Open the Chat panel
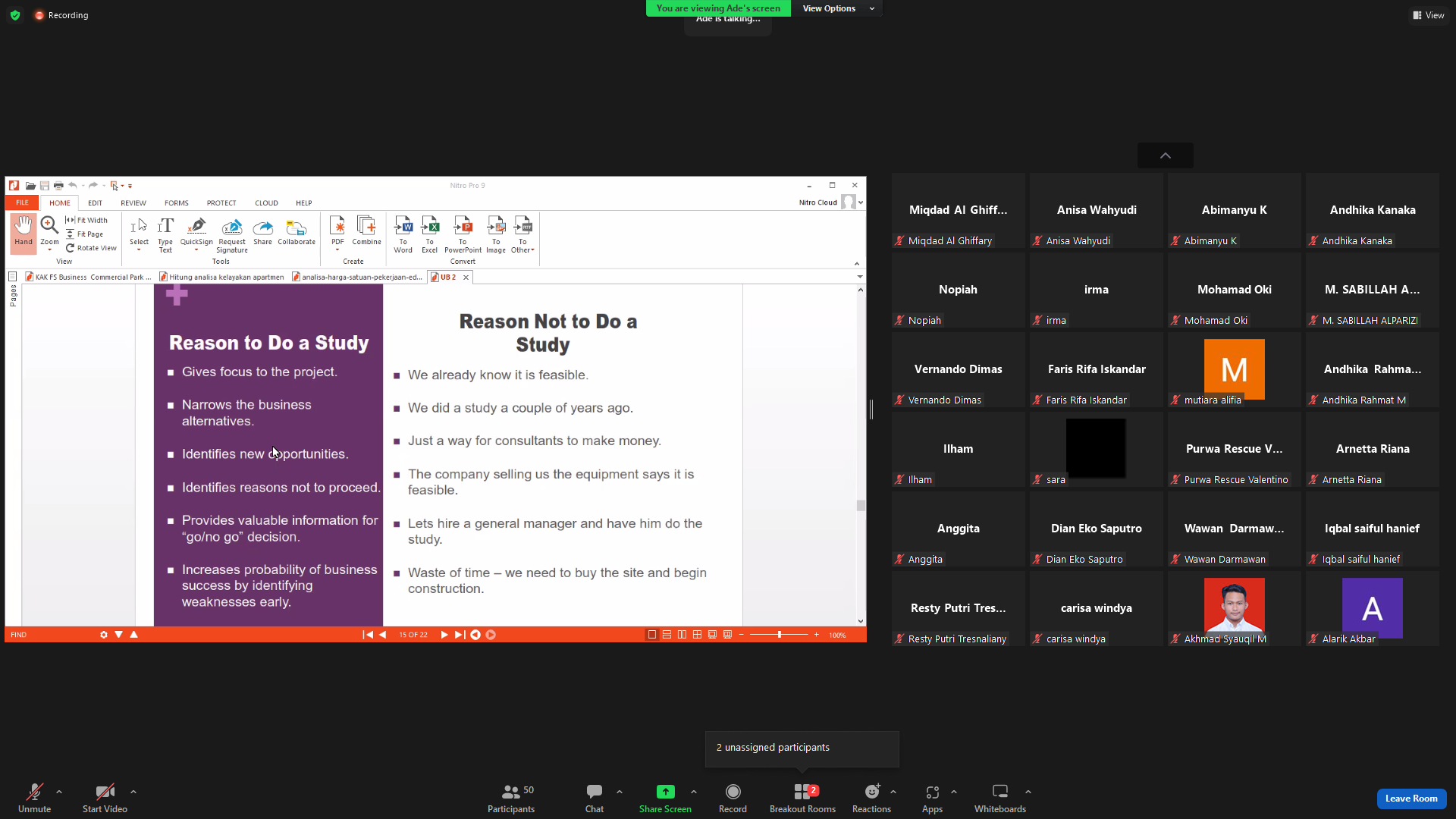Viewport: 1456px width, 819px height. pyautogui.click(x=595, y=799)
